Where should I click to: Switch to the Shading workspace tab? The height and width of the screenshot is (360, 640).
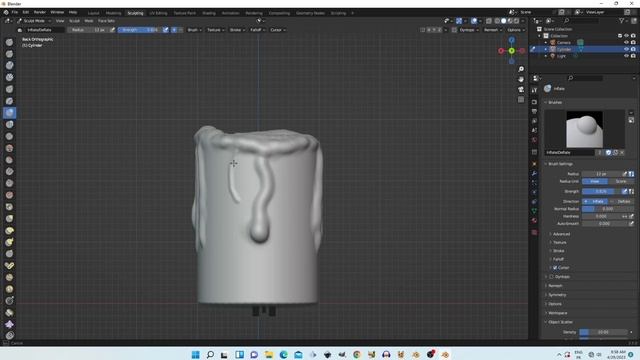(x=209, y=13)
